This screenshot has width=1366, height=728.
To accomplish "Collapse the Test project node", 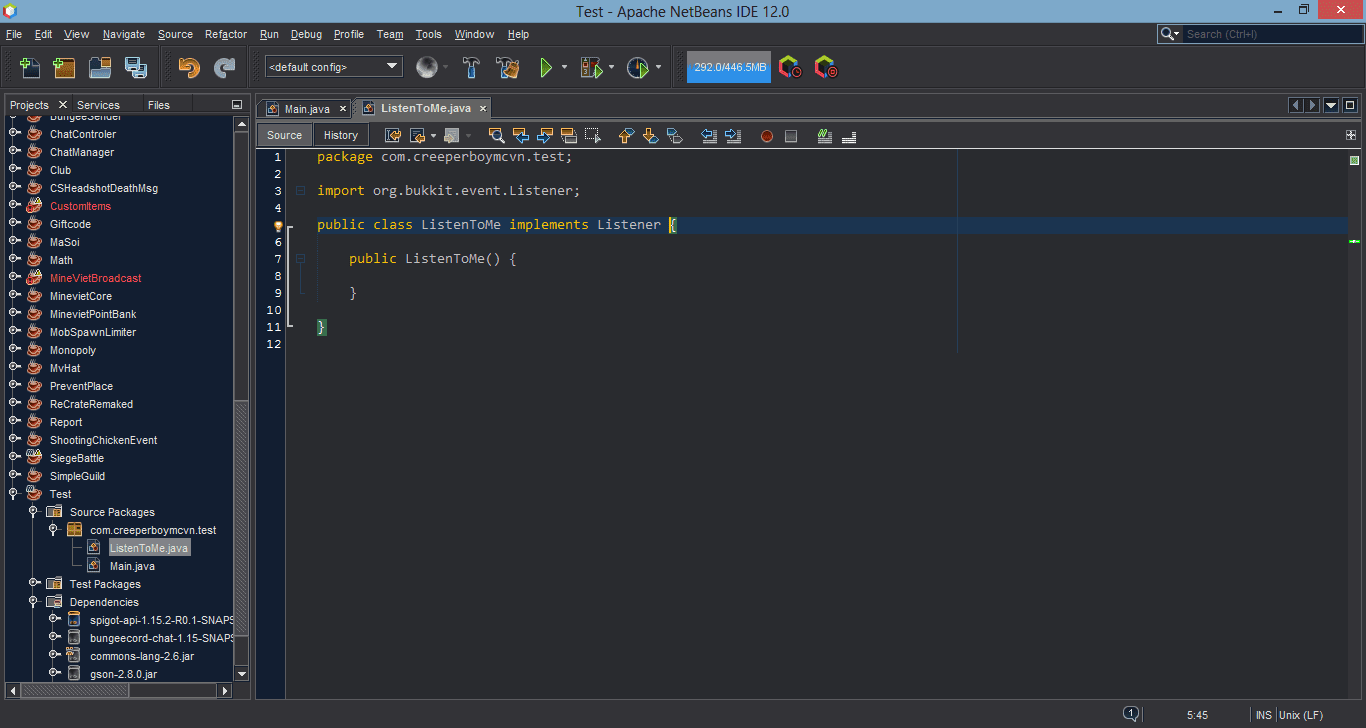I will click(x=14, y=494).
